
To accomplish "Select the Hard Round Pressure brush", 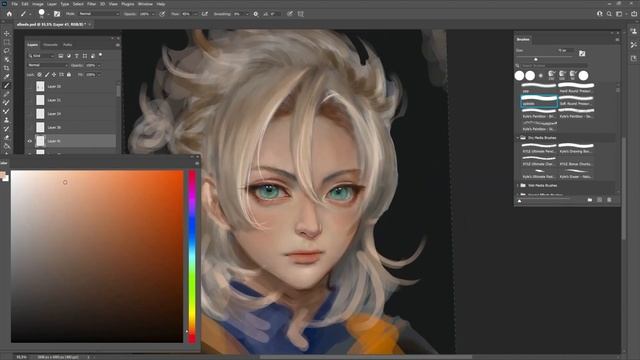I will [576, 88].
